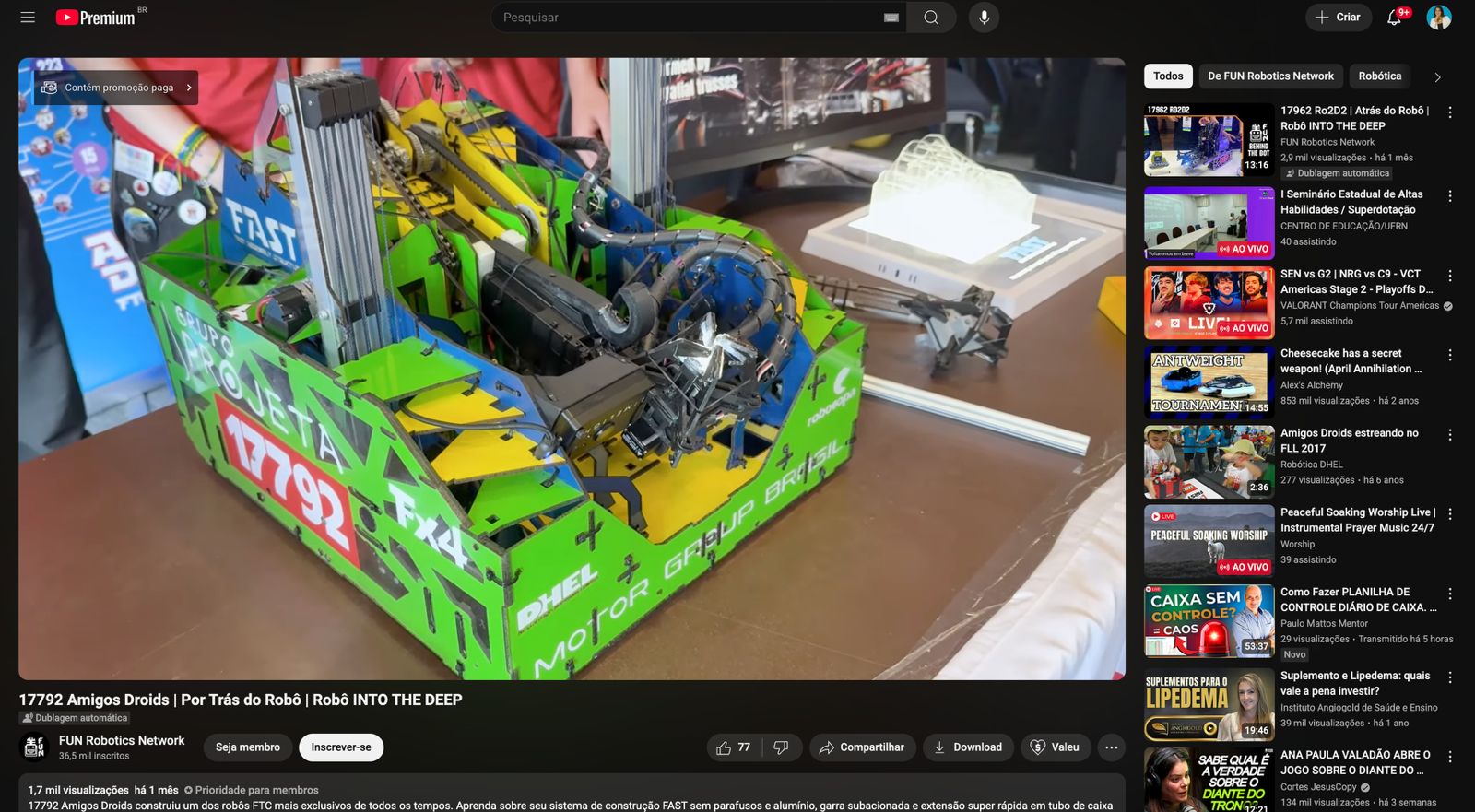Like the video (77 likes)
Screen dimensions: 1475x812
click(734, 747)
